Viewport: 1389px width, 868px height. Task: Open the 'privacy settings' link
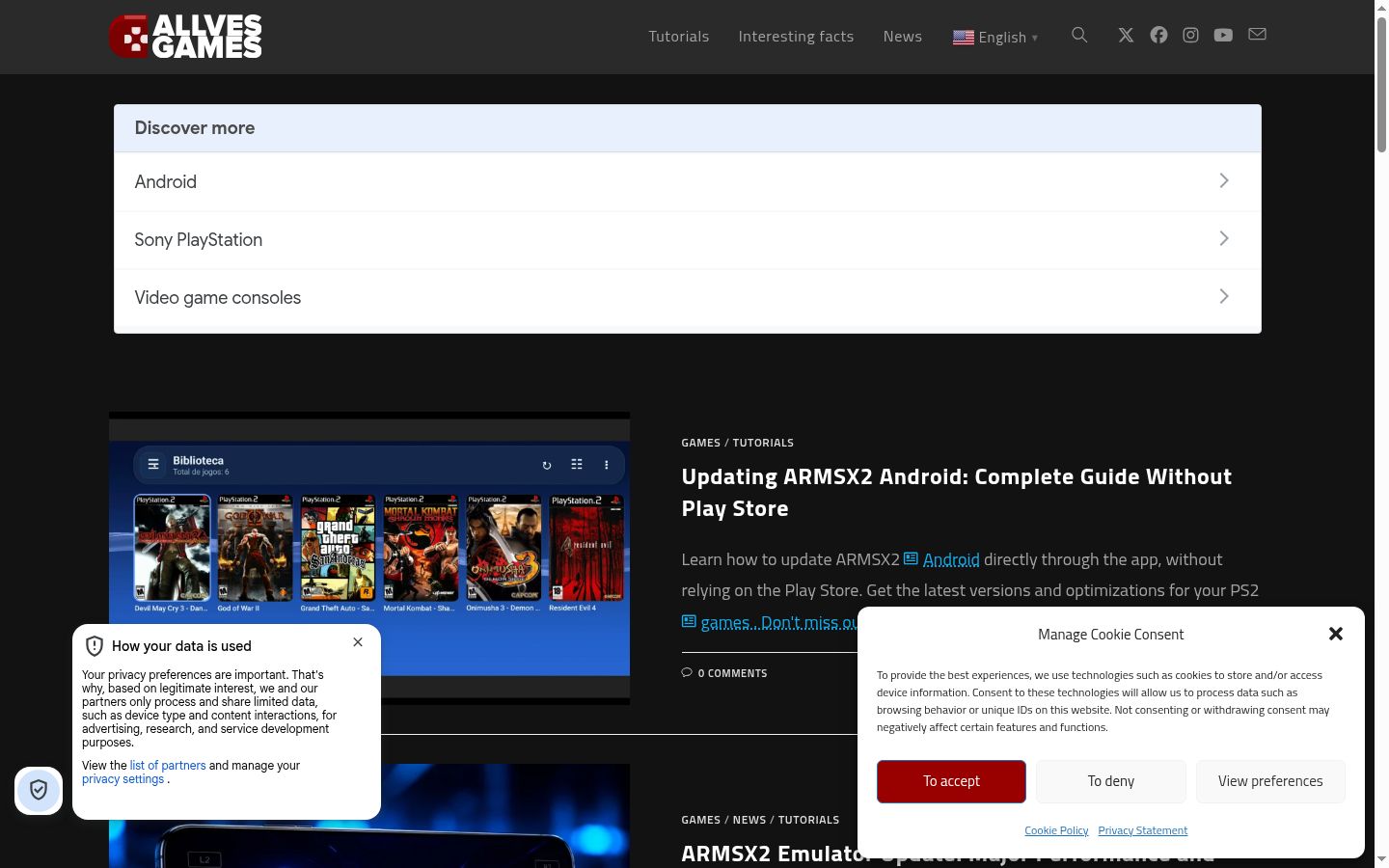[123, 779]
